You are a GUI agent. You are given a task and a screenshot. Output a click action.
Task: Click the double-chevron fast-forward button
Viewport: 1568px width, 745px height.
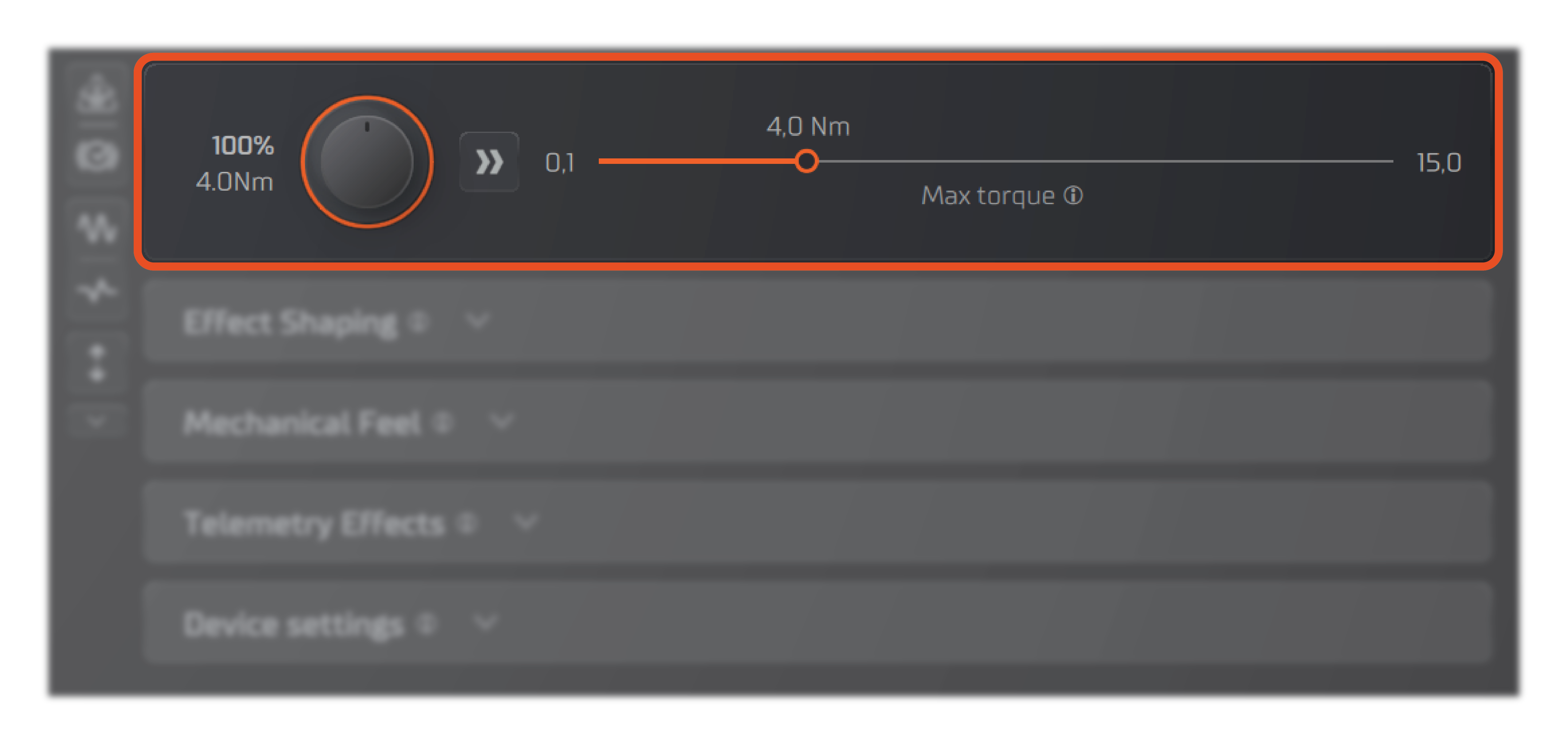489,162
